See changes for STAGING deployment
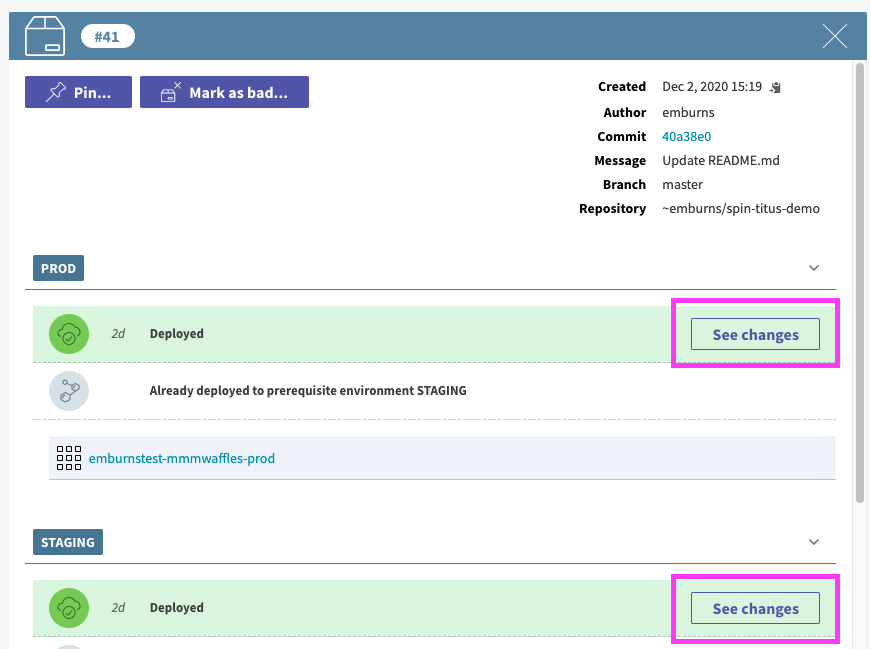The image size is (870, 649). click(x=755, y=608)
